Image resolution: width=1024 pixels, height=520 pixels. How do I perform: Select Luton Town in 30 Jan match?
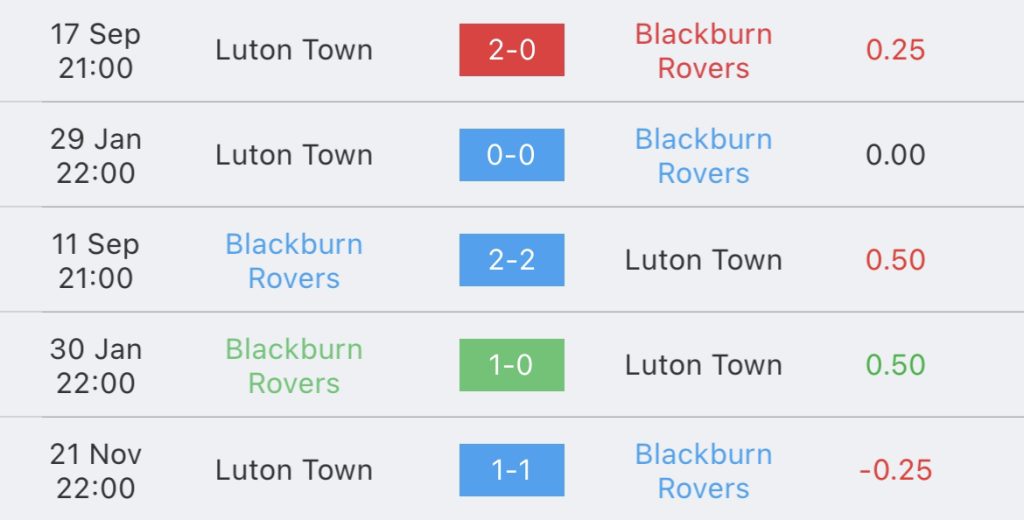point(703,365)
